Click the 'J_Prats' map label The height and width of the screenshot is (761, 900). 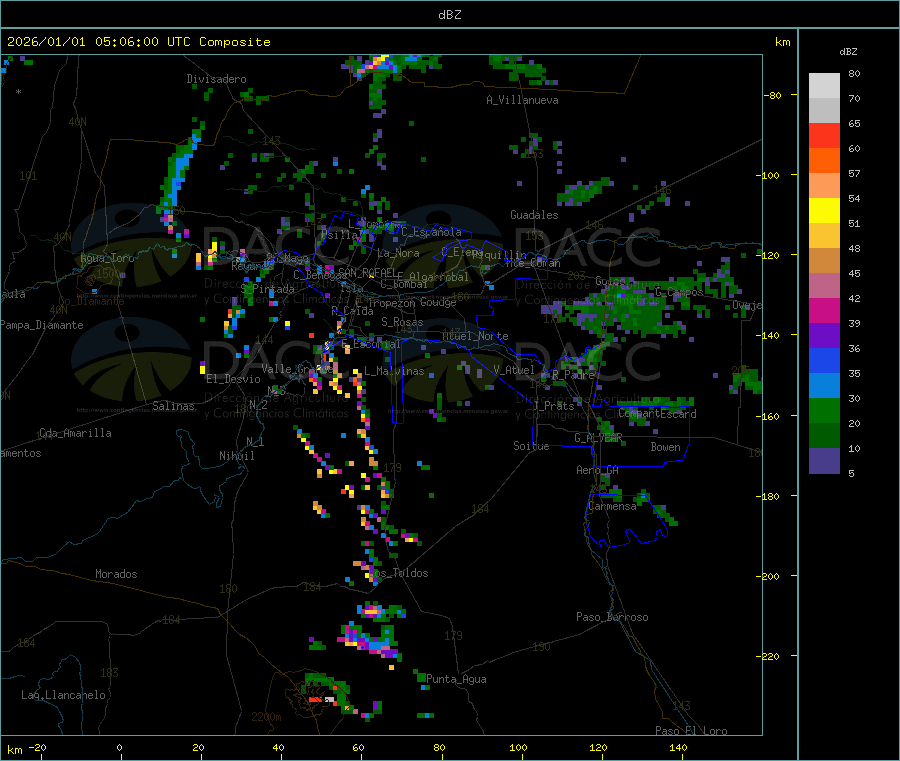click(552, 406)
